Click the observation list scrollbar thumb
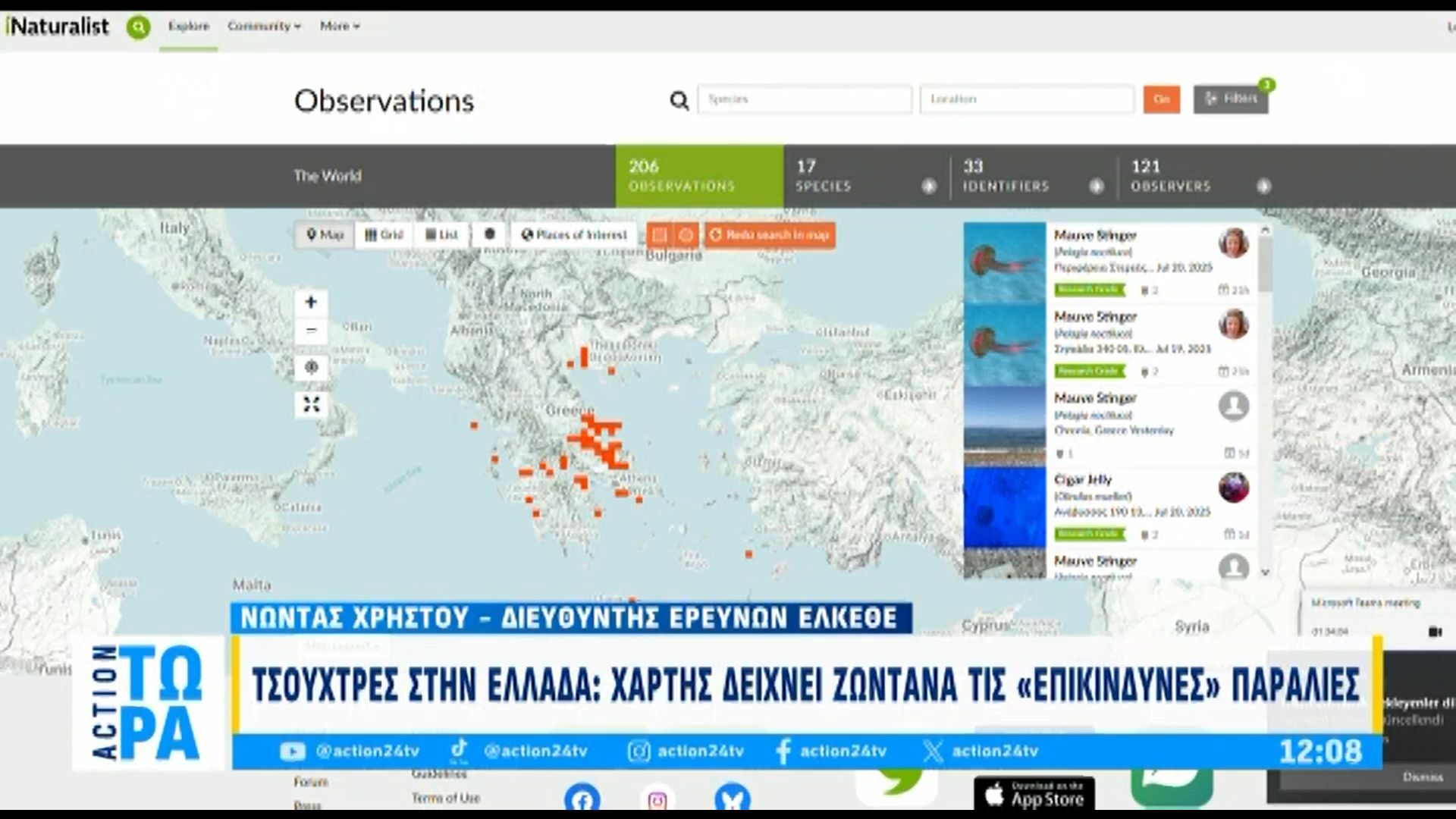Screen dimensions: 1456x819 (x=1265, y=264)
